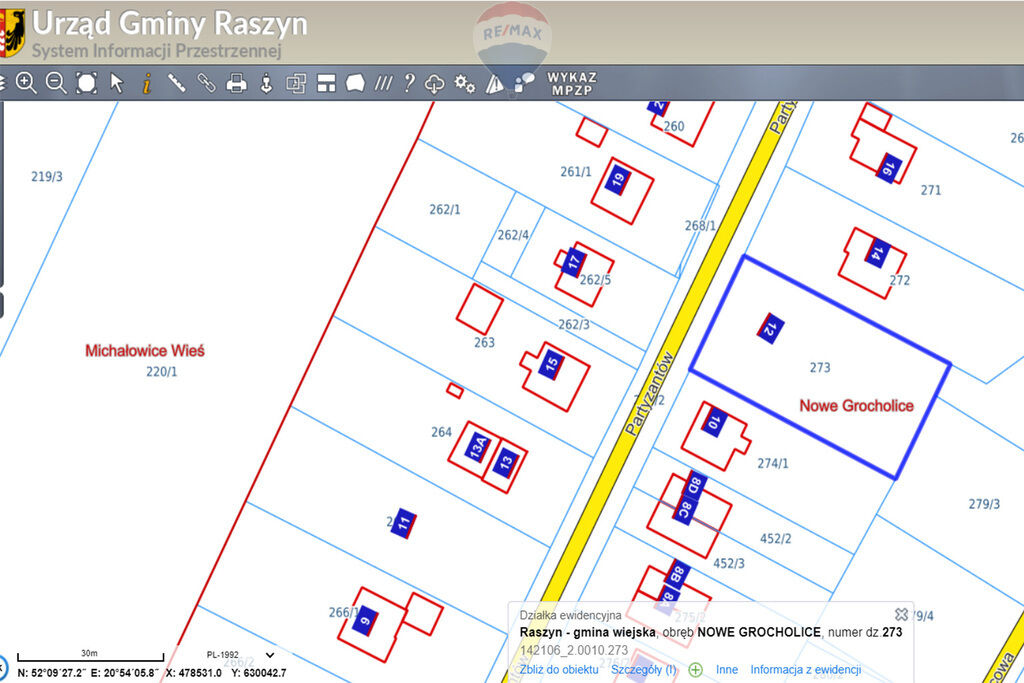Click parcel label 264
The width and height of the screenshot is (1024, 683).
click(441, 432)
